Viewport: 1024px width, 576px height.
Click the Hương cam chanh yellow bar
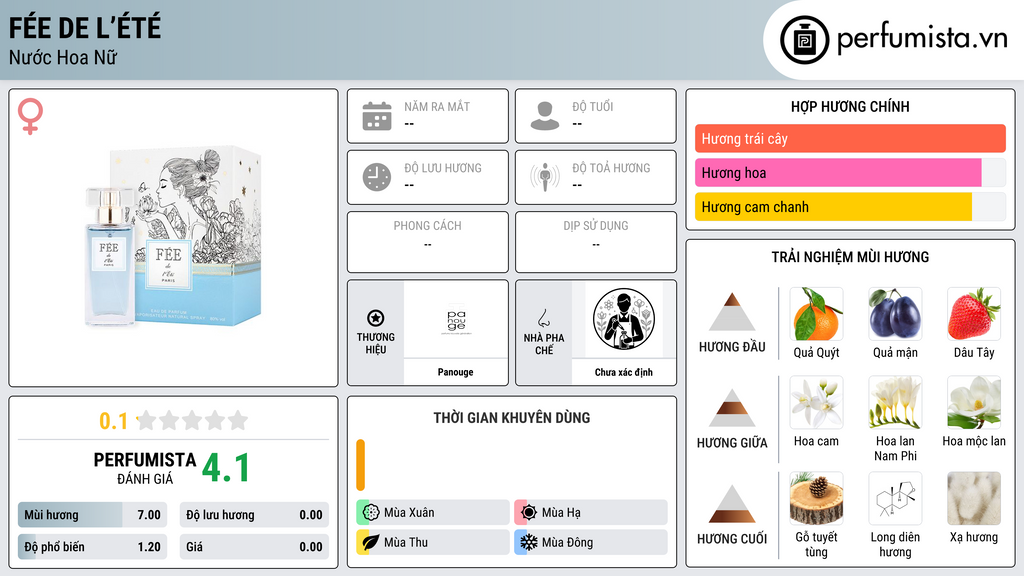(x=850, y=206)
